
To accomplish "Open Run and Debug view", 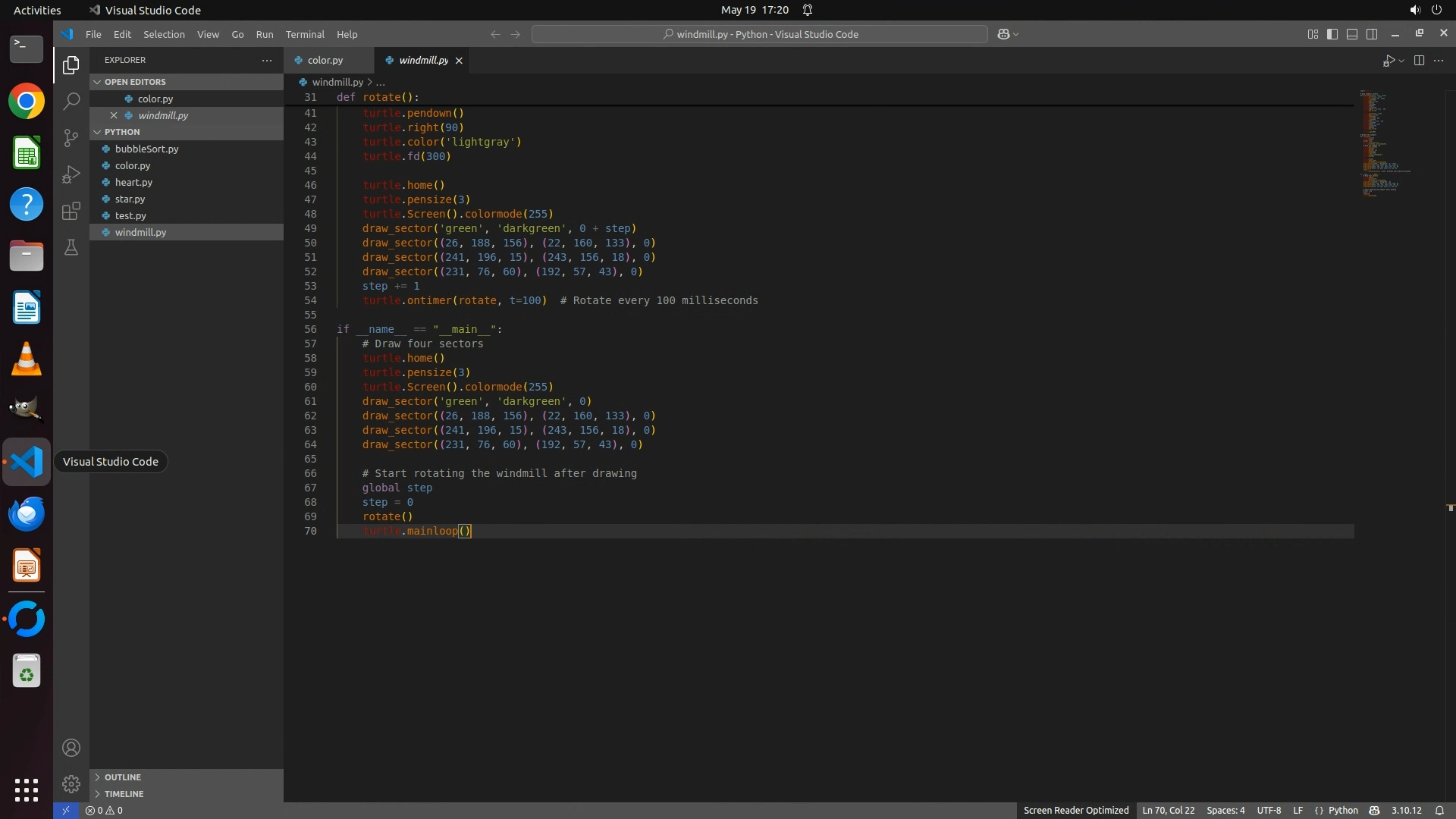I will tap(71, 174).
